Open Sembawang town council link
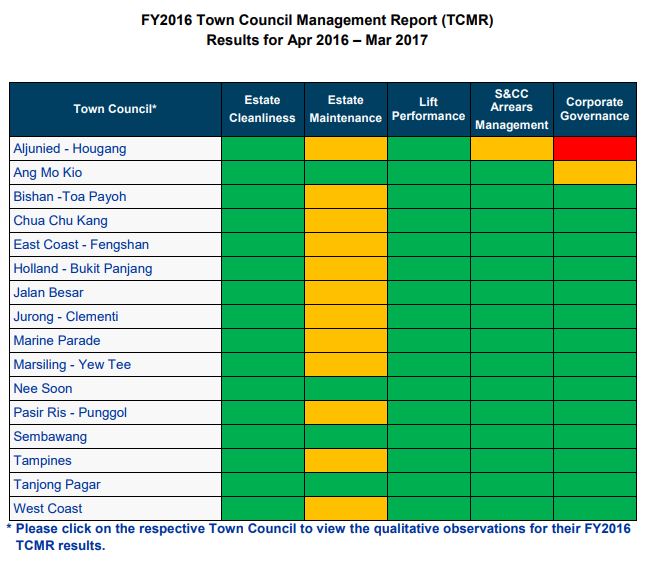 51,437
